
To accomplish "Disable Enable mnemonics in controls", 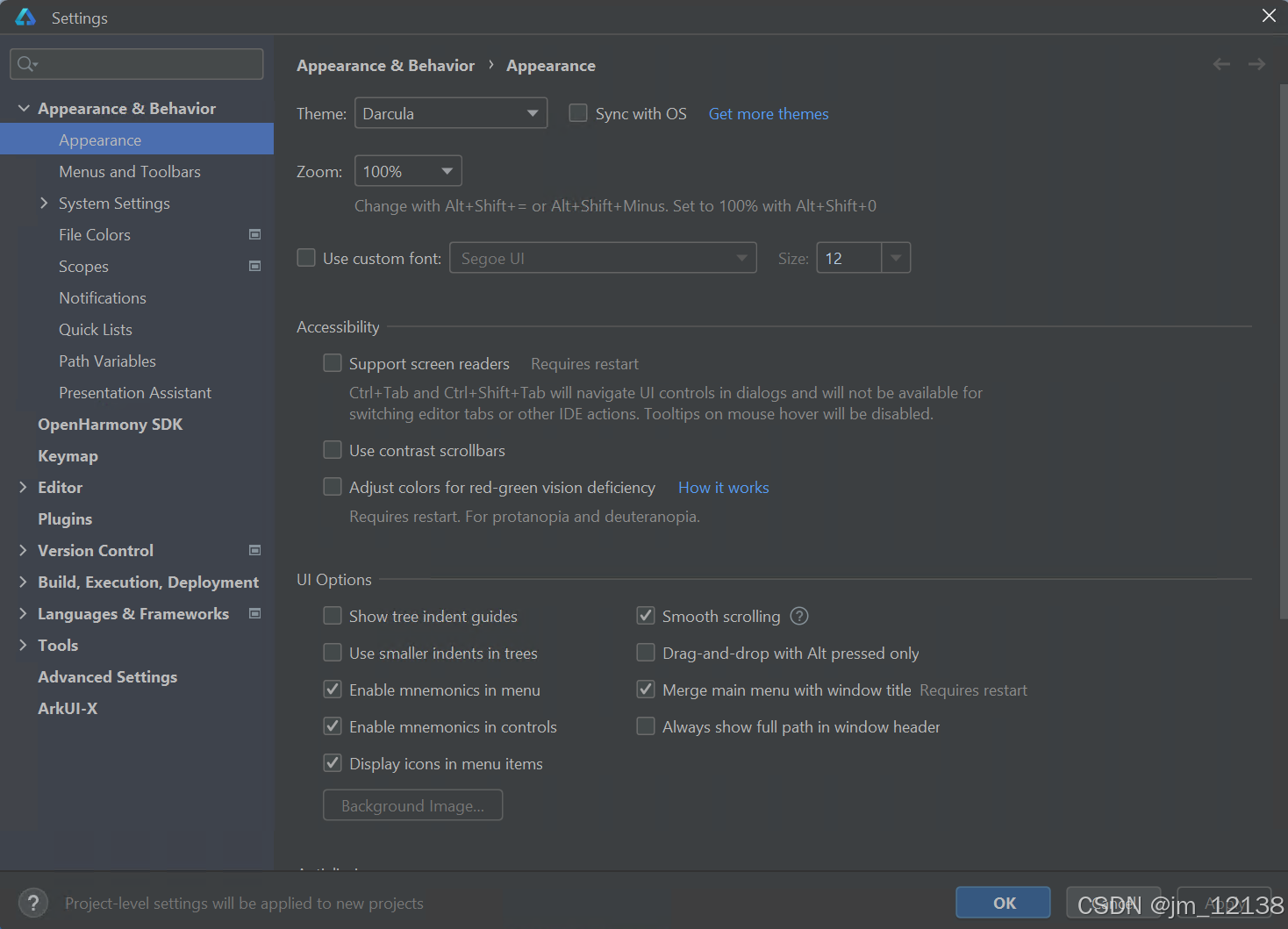I will pos(333,726).
